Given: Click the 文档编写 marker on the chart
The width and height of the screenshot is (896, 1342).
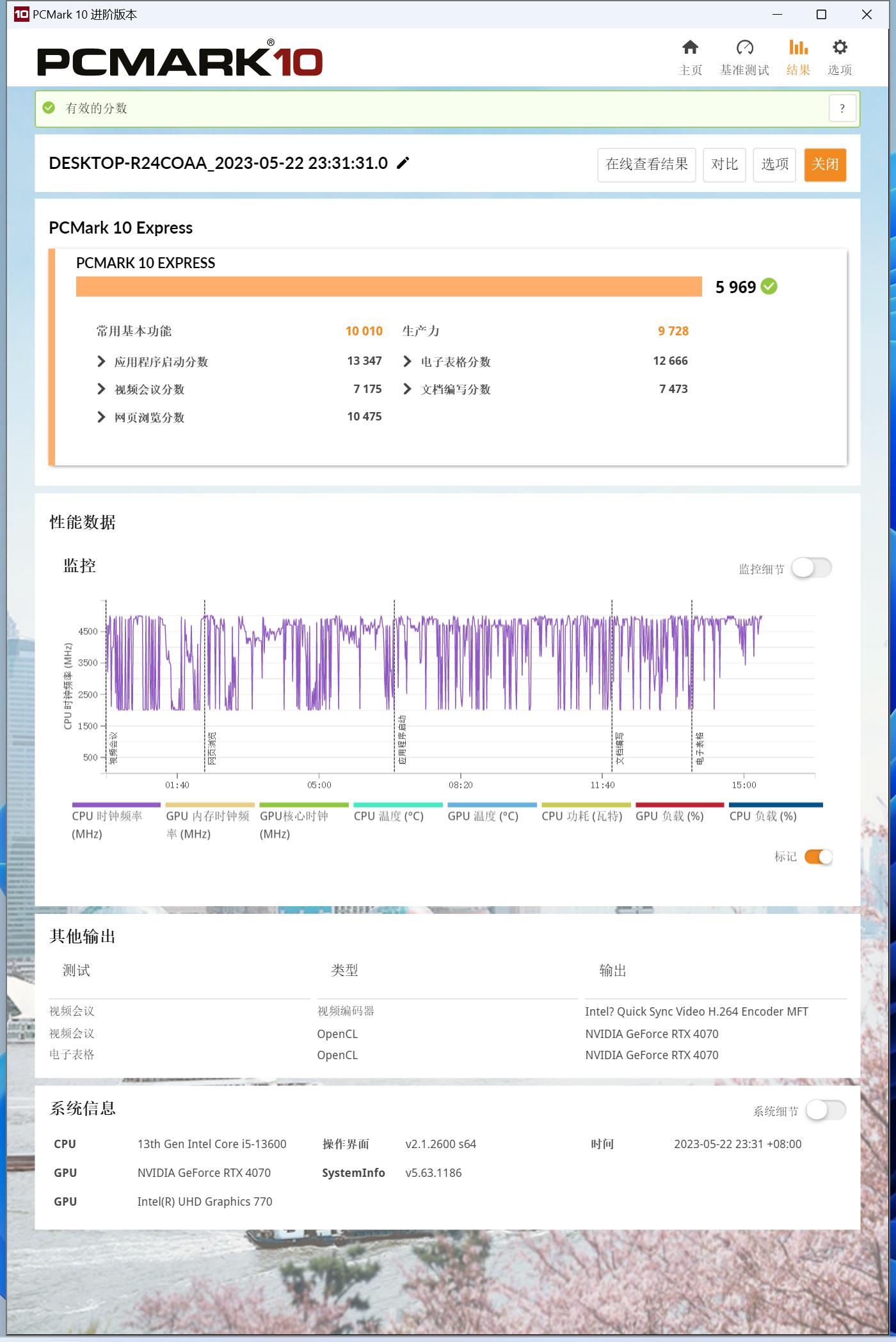Looking at the screenshot, I should [x=620, y=748].
